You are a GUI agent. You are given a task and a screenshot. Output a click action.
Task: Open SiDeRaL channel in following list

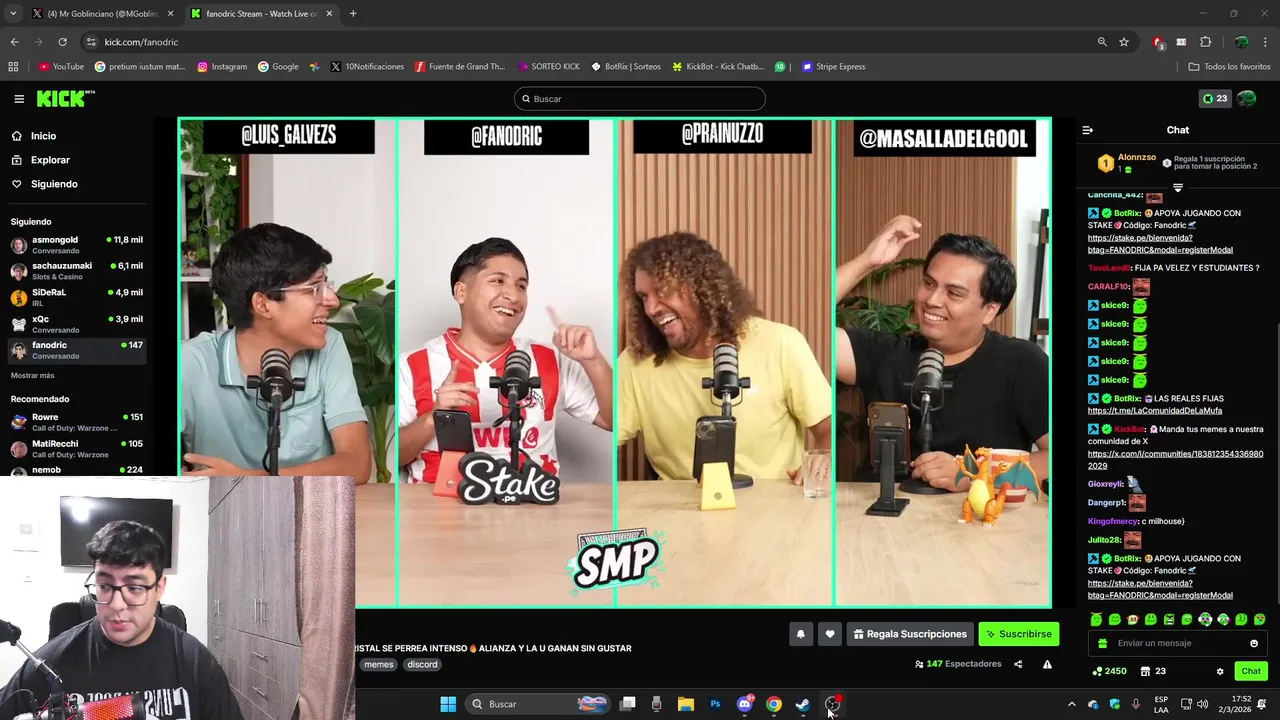tap(77, 297)
